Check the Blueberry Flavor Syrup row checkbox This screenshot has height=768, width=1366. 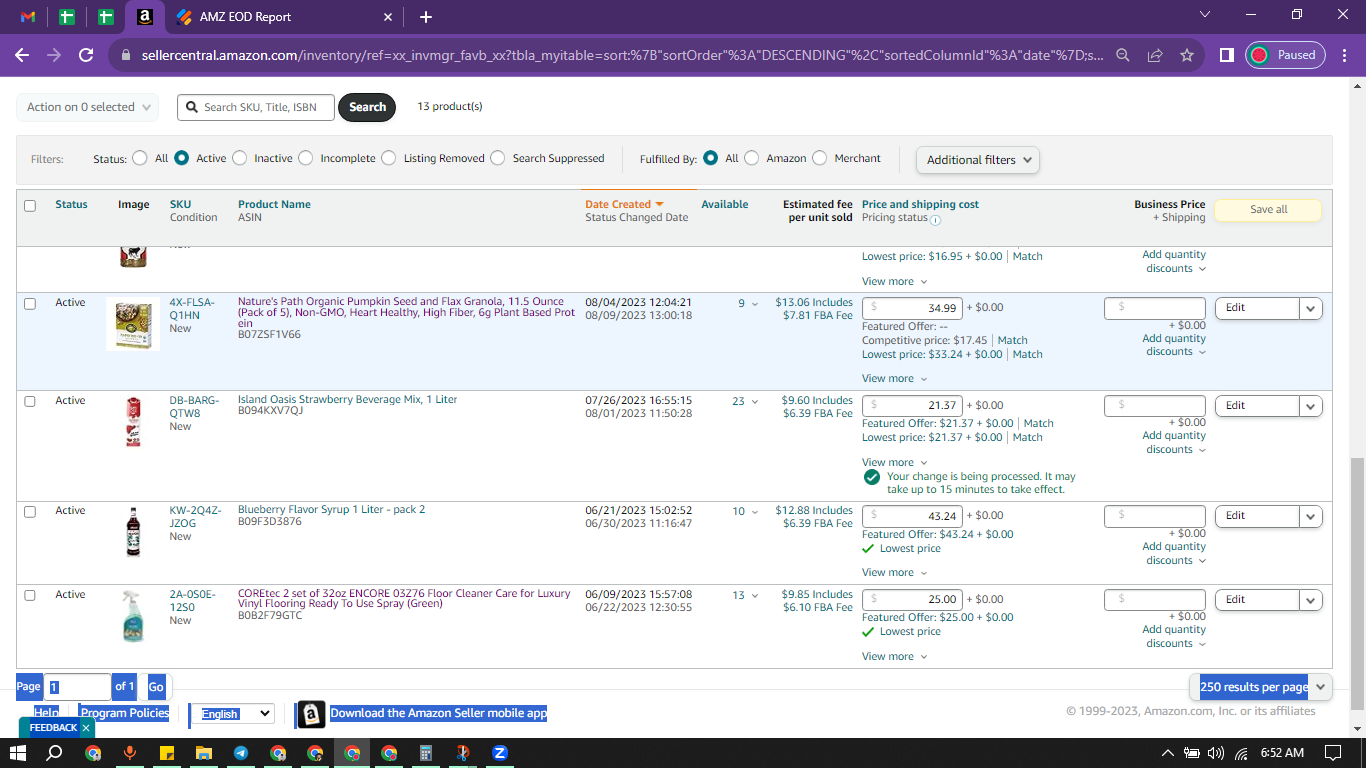click(30, 511)
